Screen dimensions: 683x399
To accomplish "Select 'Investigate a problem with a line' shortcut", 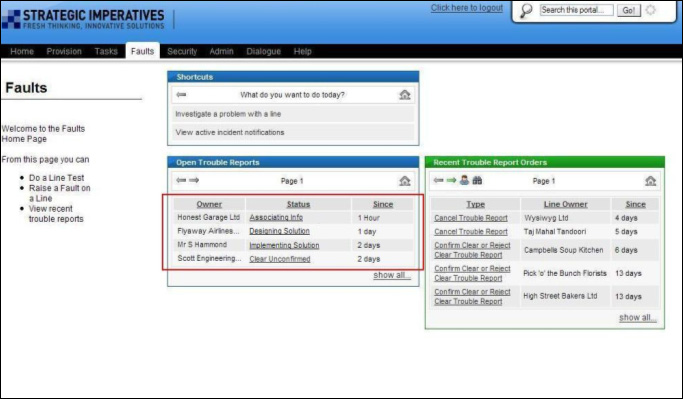I will pos(293,114).
